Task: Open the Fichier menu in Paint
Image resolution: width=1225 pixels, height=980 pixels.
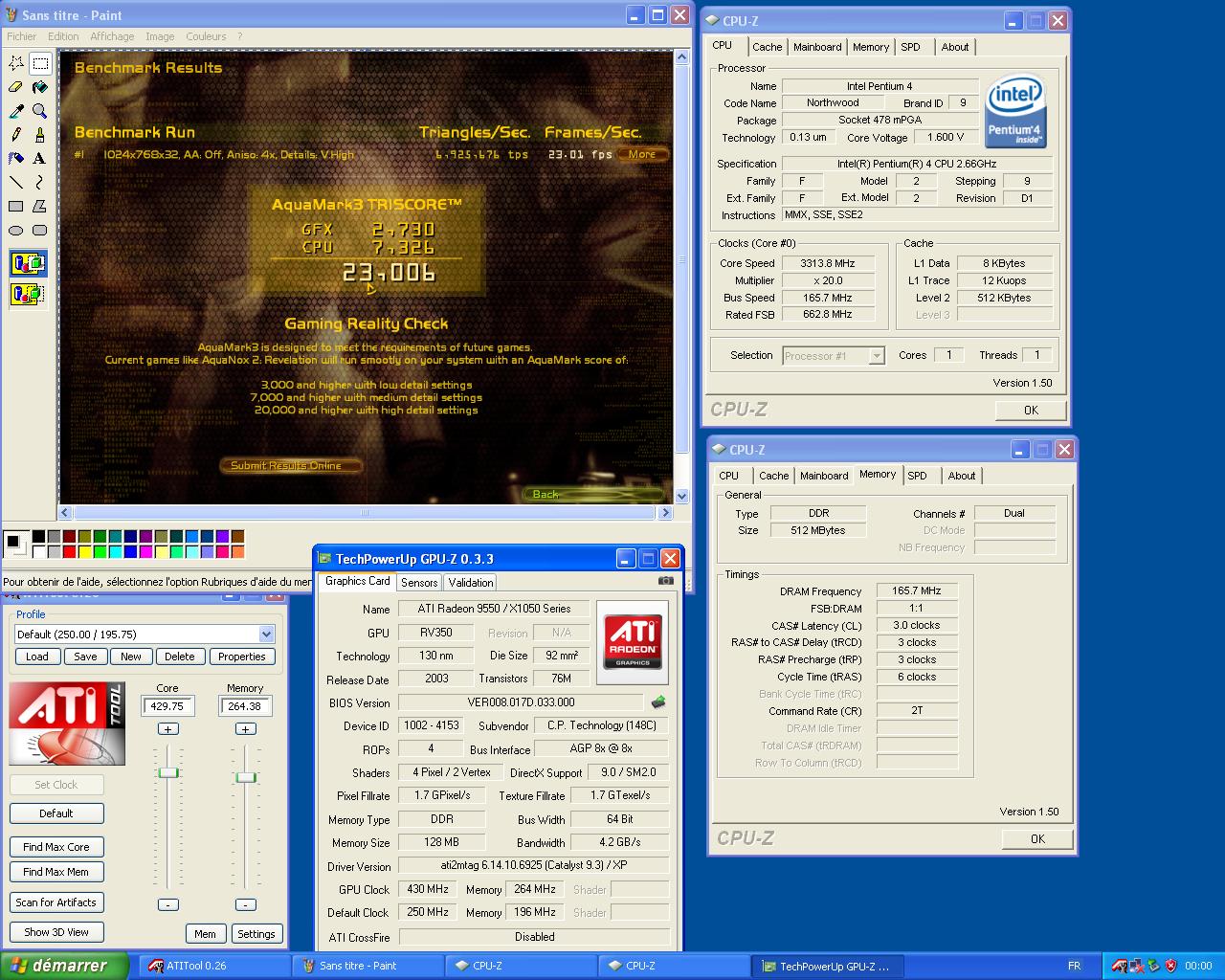Action: [22, 36]
